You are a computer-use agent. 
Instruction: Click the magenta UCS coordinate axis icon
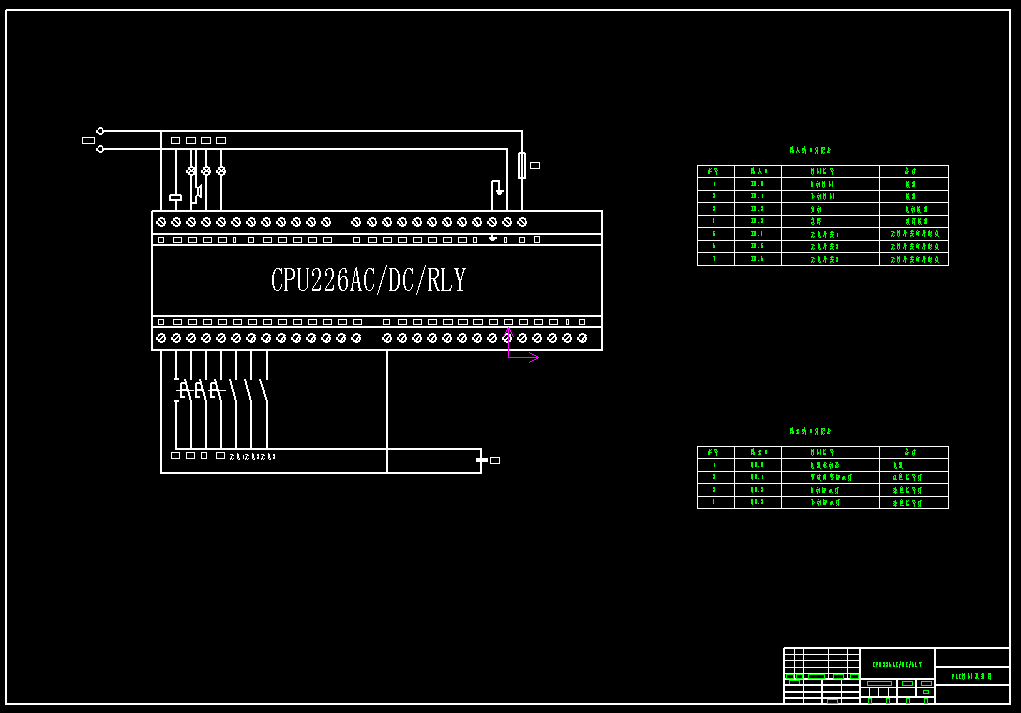523,344
